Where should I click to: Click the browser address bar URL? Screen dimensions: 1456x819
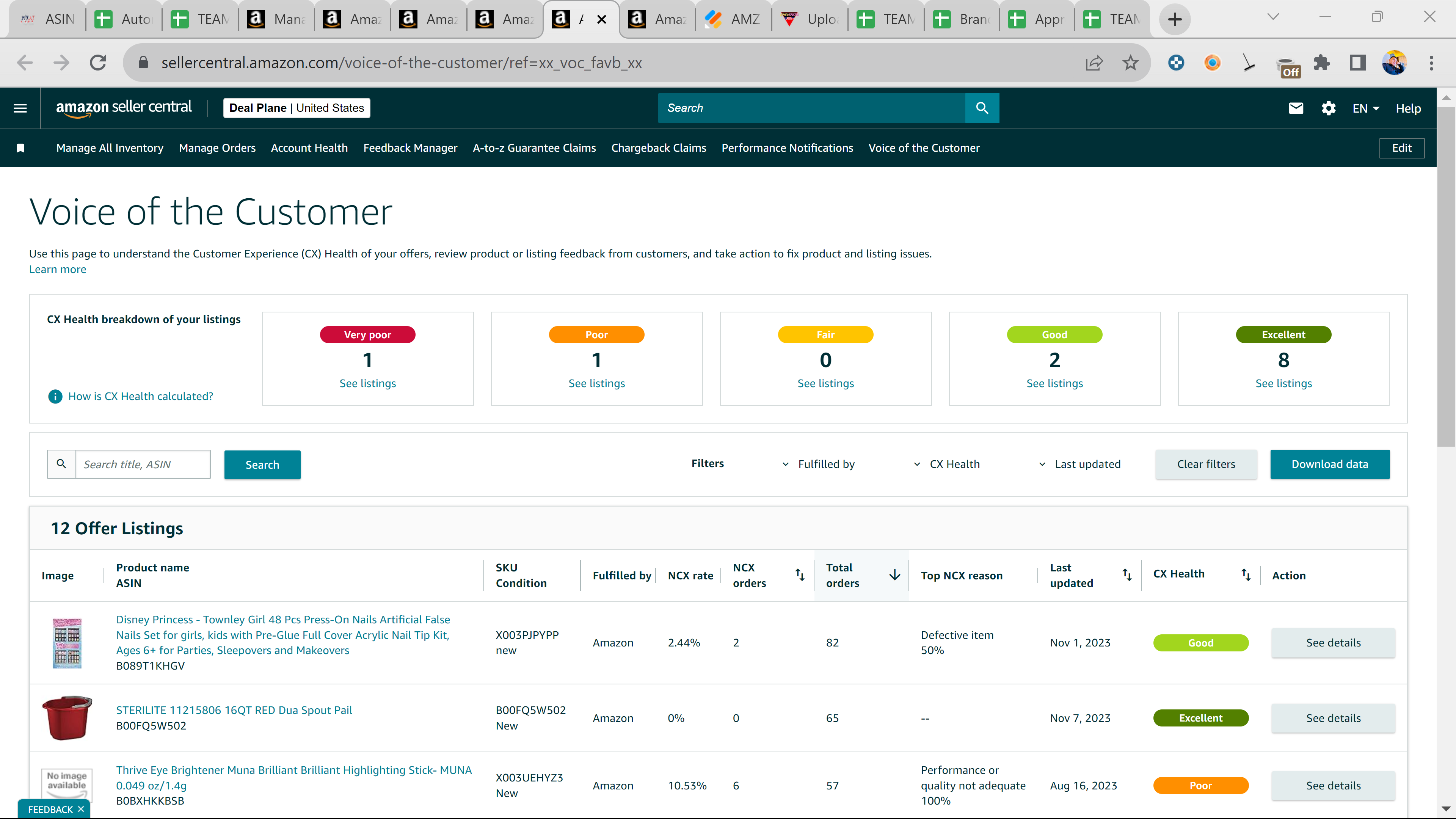tap(401, 63)
